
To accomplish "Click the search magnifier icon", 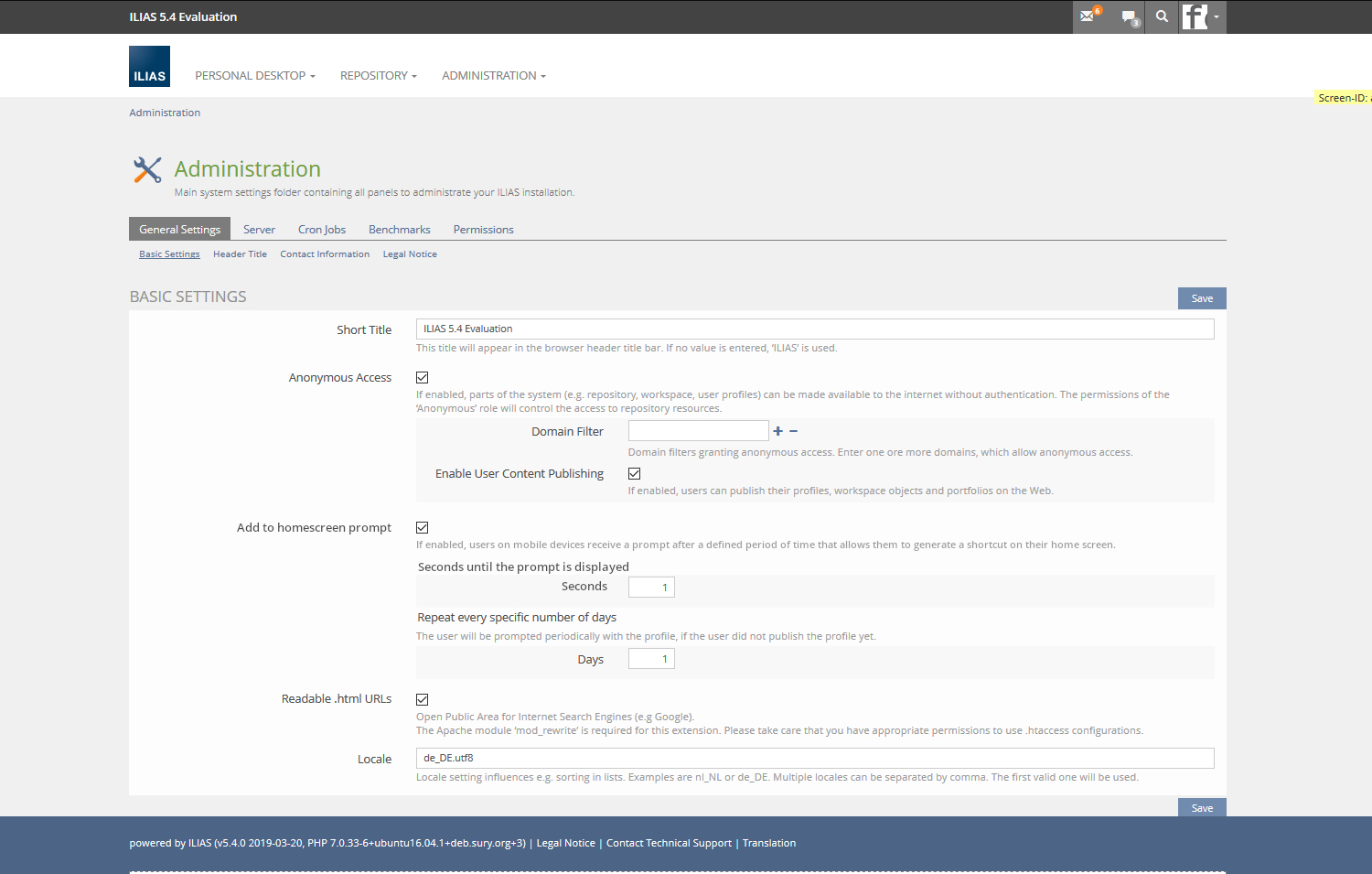I will [x=1162, y=16].
